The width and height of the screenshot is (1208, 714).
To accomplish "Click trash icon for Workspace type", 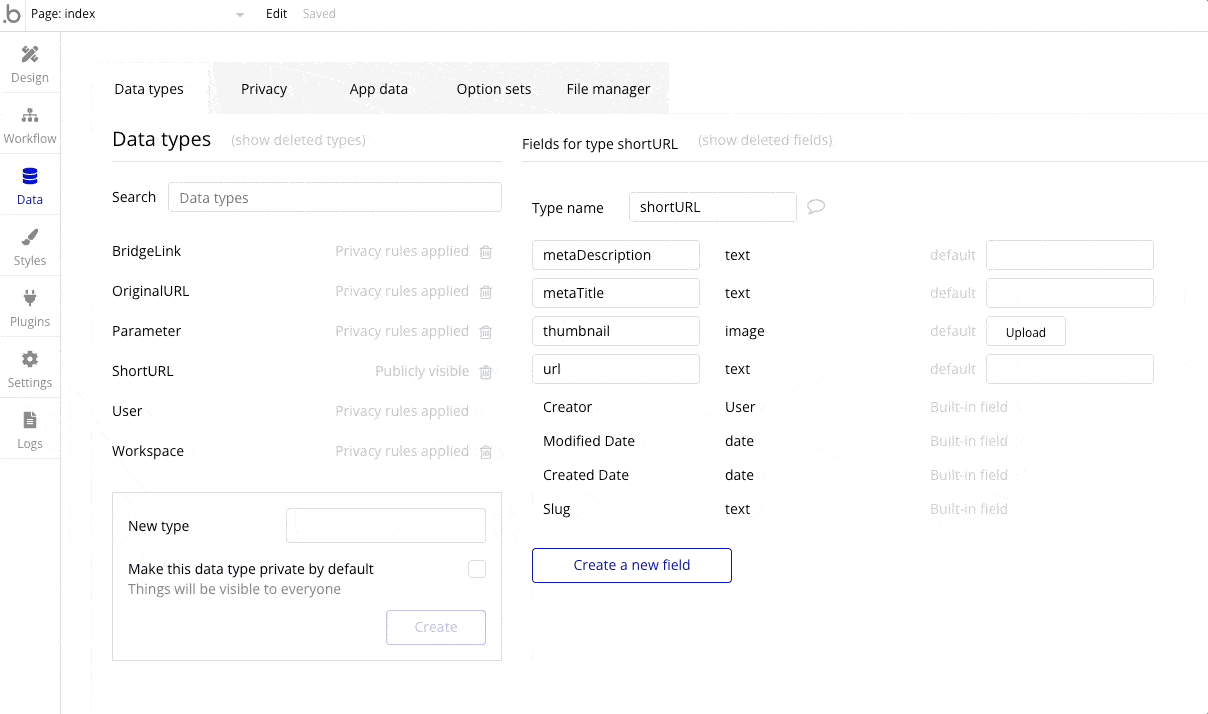I will 486,452.
